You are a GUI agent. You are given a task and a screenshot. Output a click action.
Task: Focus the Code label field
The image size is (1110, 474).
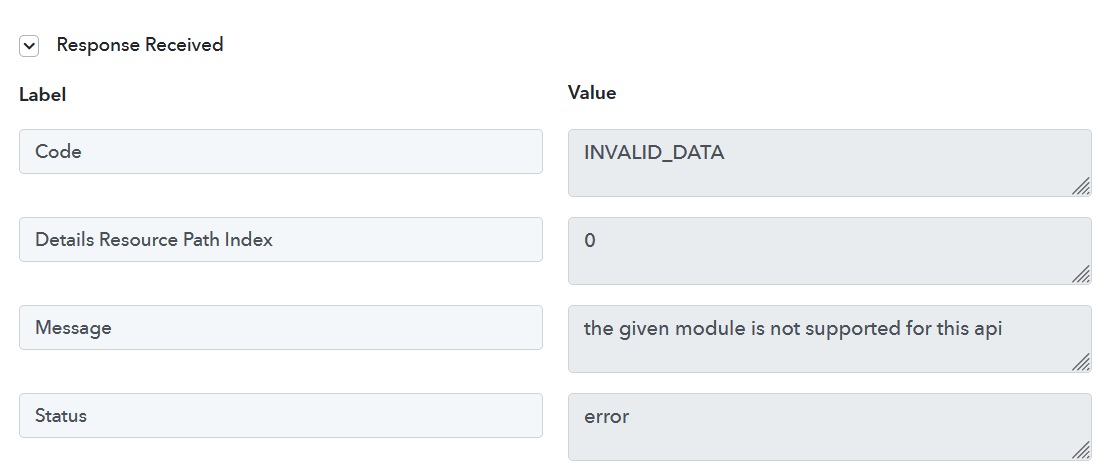coord(281,151)
